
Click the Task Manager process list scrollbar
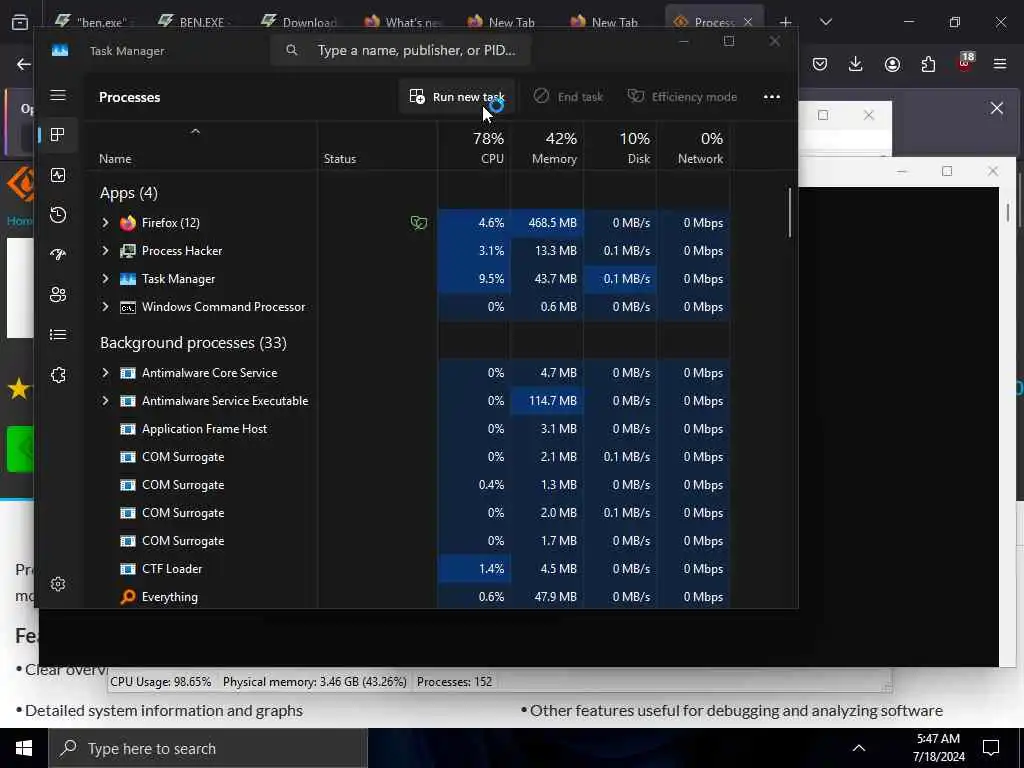click(790, 213)
